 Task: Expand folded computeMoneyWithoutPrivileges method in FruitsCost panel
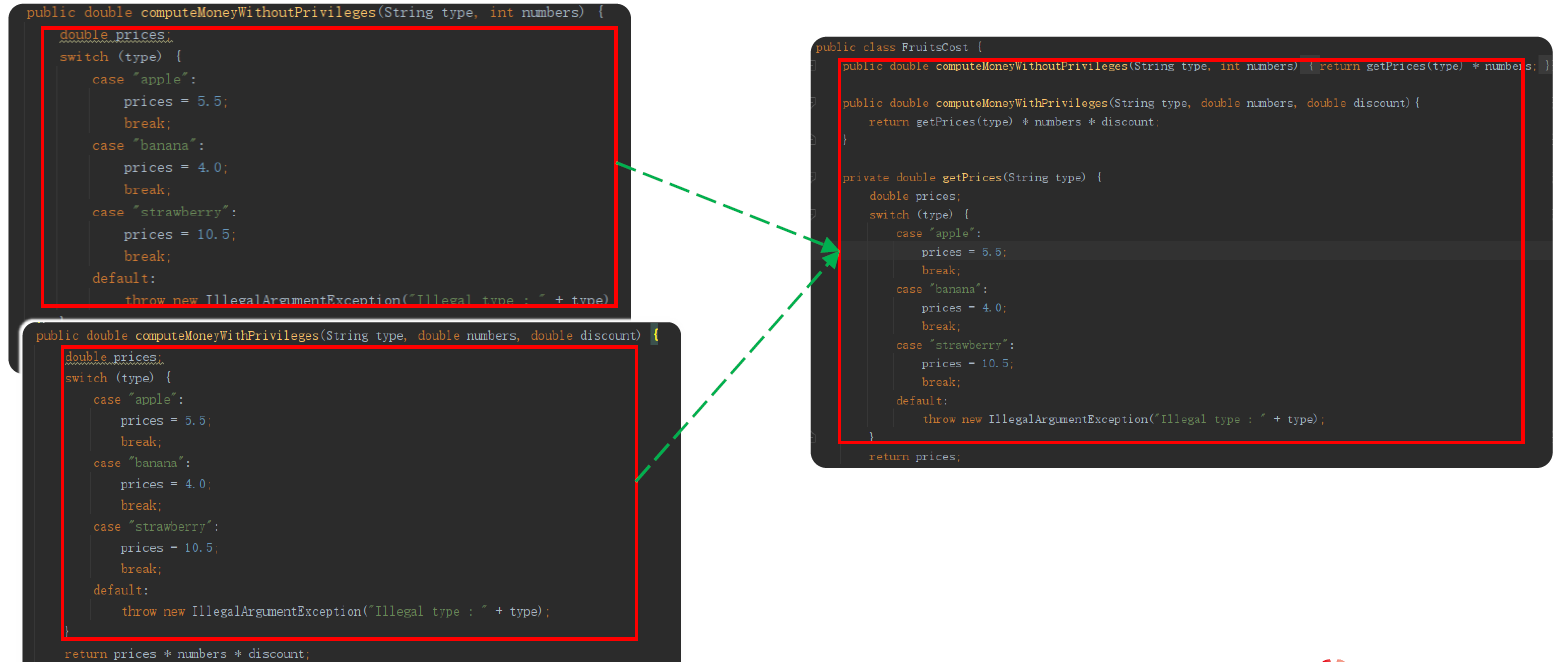click(813, 66)
